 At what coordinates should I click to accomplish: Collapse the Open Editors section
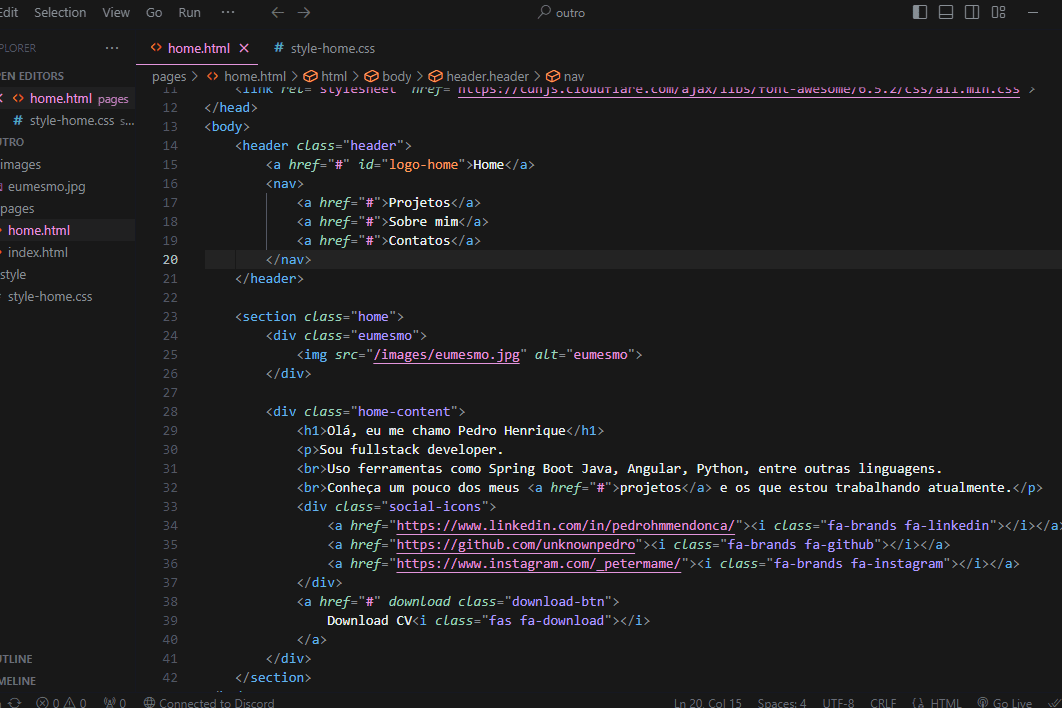tap(32, 76)
